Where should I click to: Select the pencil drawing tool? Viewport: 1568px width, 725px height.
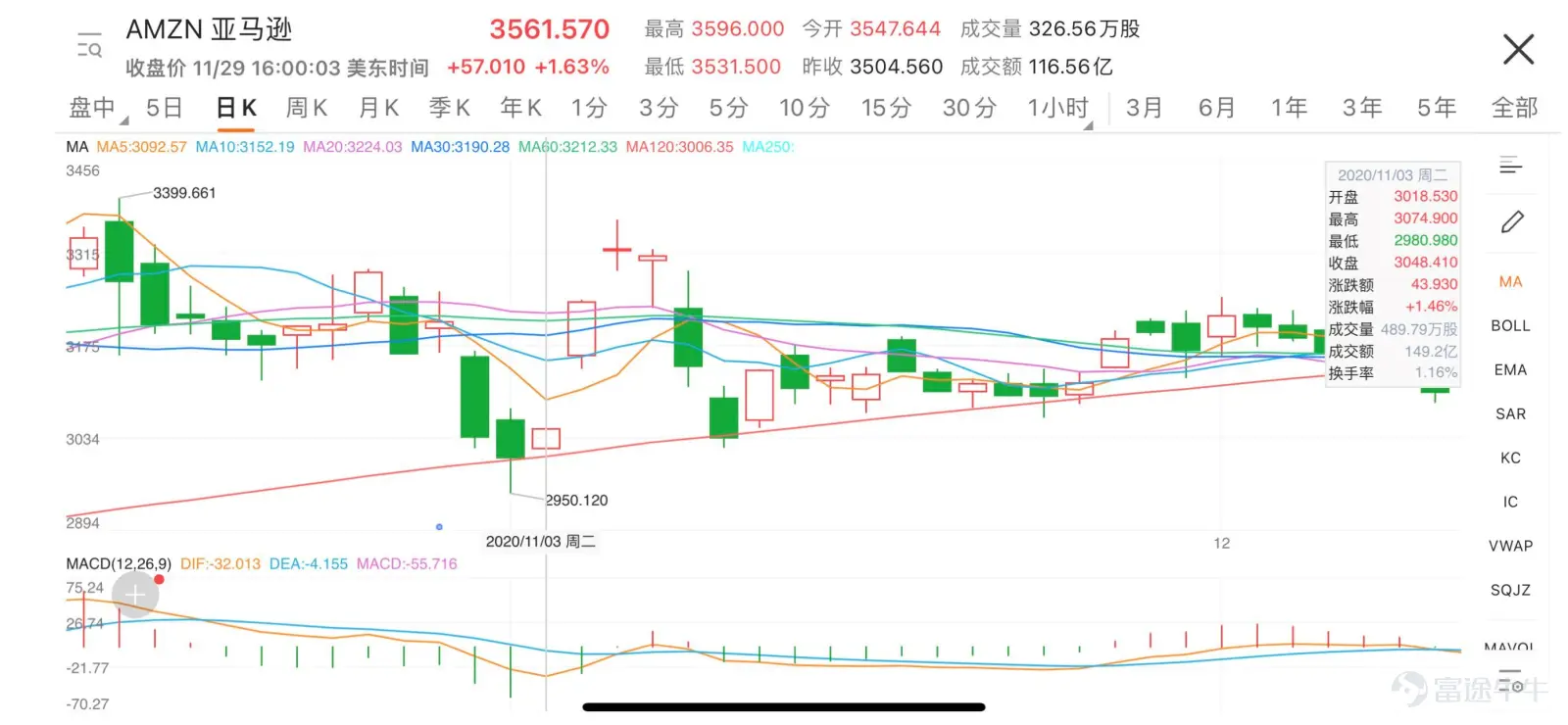(1512, 222)
